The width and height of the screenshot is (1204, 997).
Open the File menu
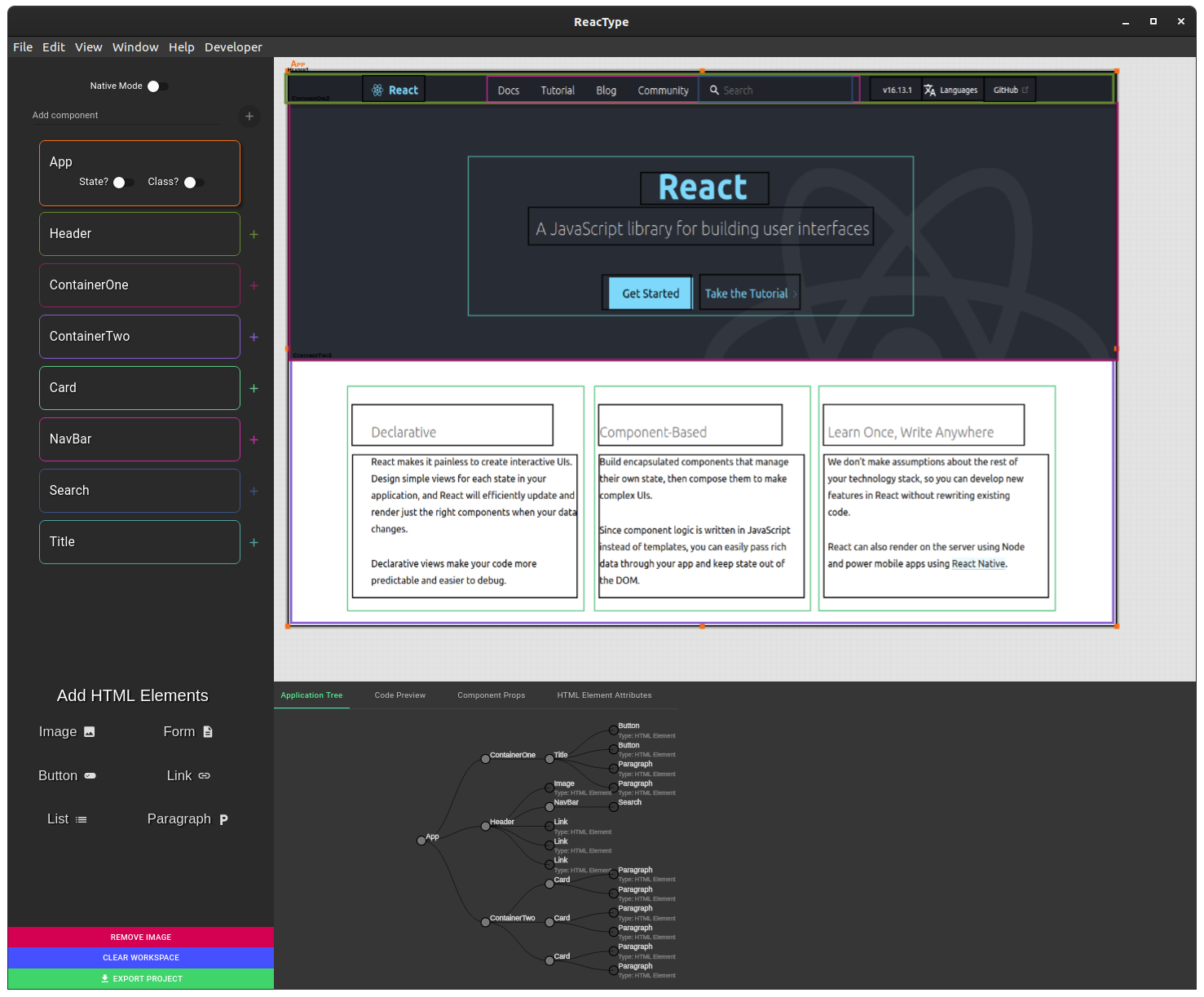(23, 47)
